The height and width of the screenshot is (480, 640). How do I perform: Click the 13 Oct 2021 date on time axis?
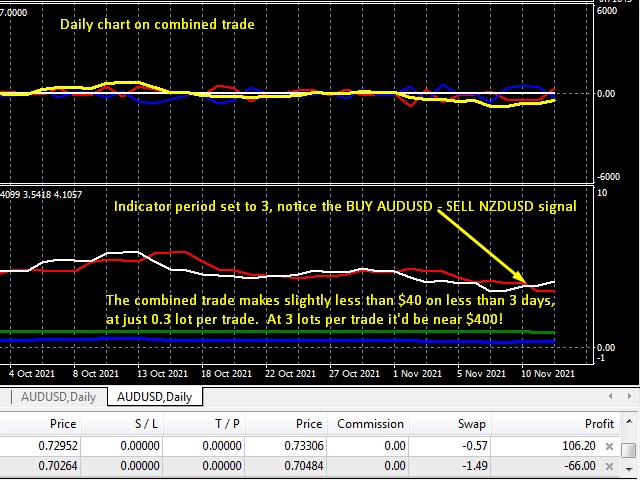pyautogui.click(x=162, y=373)
